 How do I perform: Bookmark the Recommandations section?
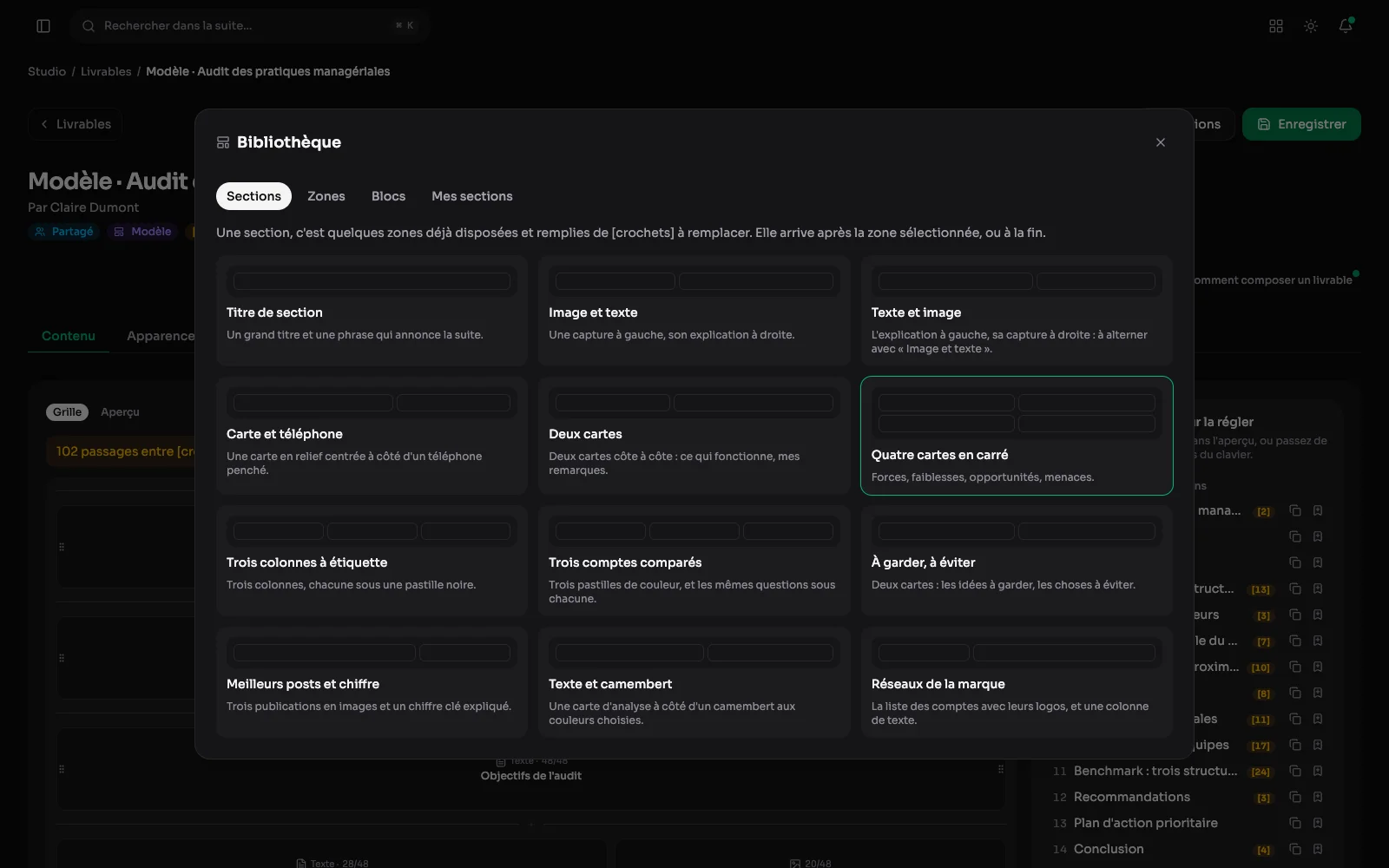pos(1318,797)
